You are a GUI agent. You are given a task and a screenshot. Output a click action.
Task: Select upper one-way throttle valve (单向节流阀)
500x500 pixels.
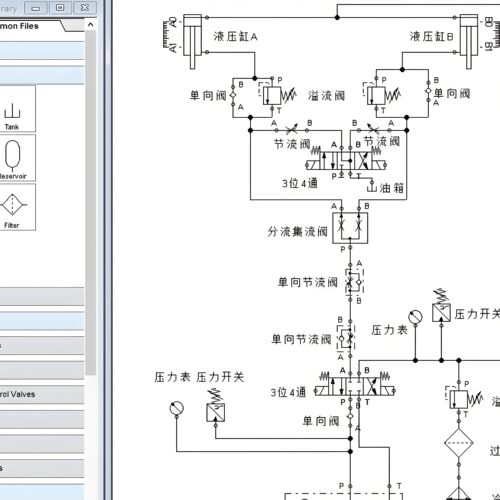354,282
